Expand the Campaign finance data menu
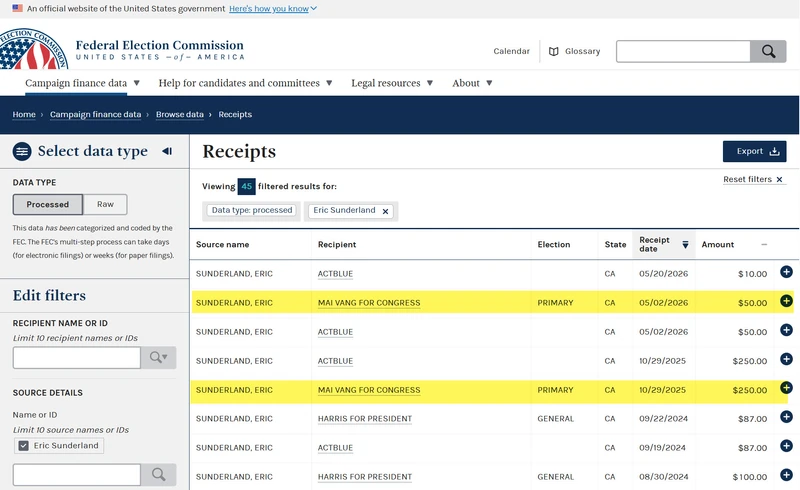This screenshot has width=800, height=490. tap(82, 83)
